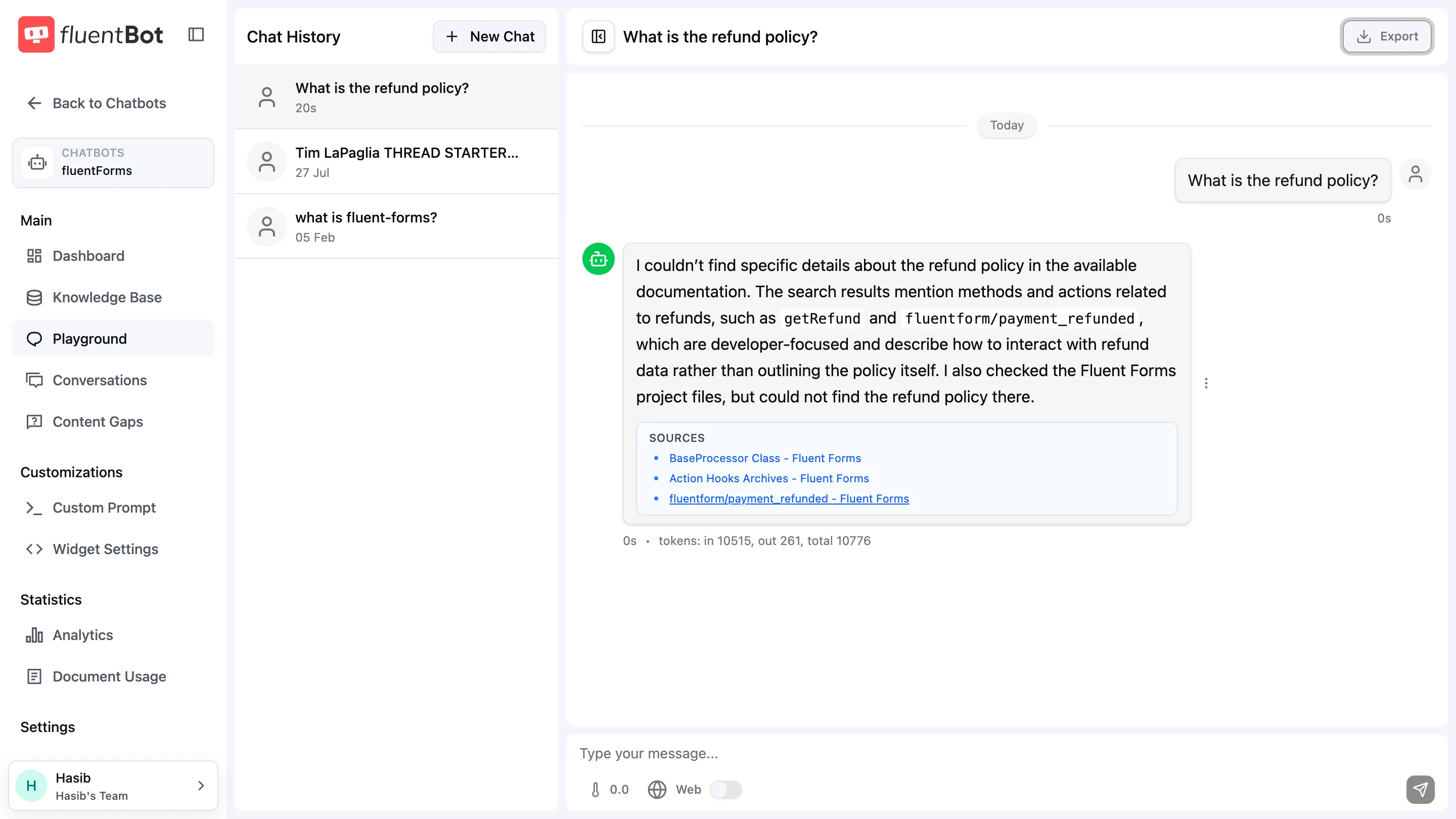The height and width of the screenshot is (819, 1456).
Task: Click the Knowledge Base database icon
Action: [x=34, y=297]
